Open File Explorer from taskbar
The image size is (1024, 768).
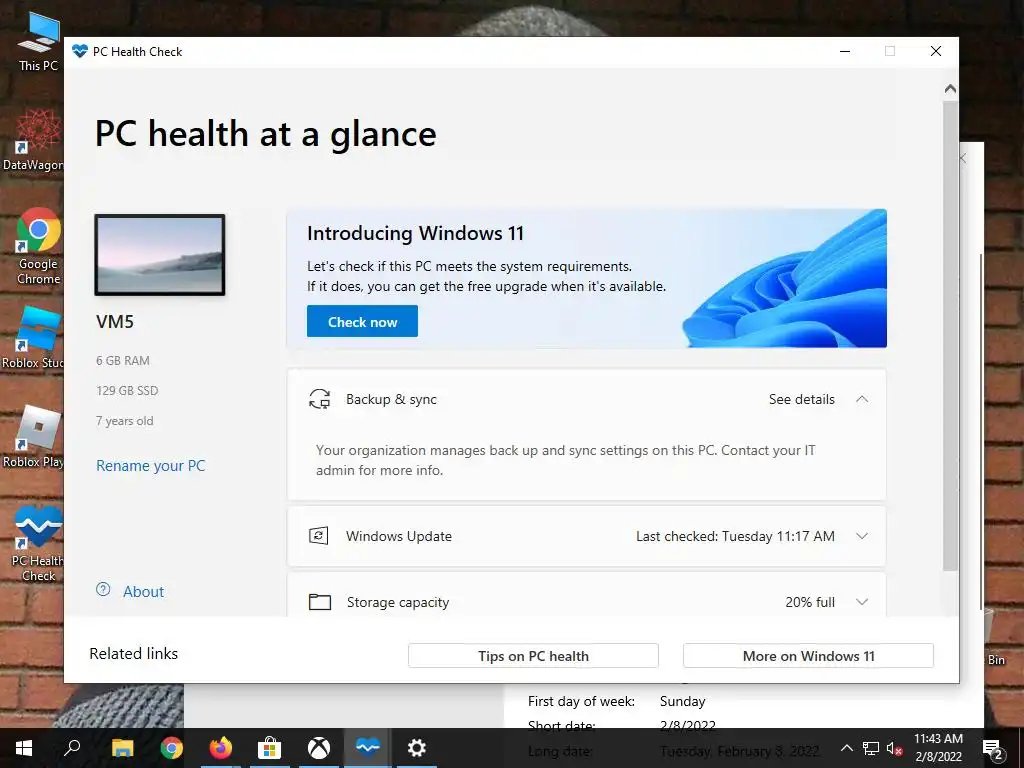click(x=122, y=748)
